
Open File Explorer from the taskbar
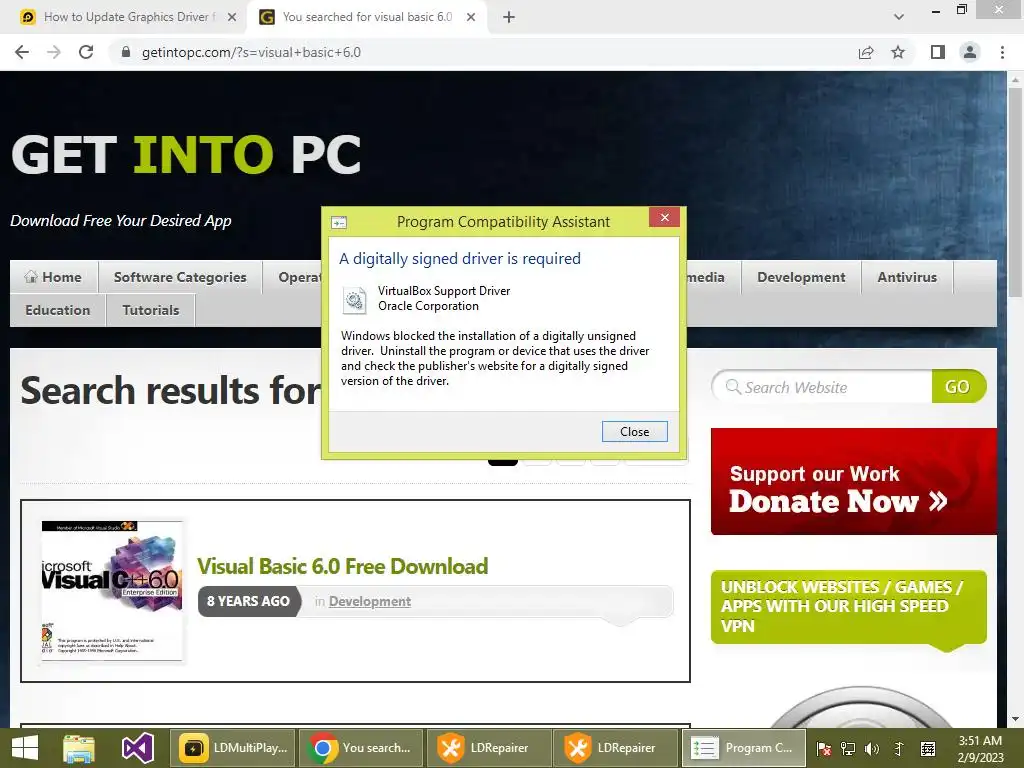point(79,748)
